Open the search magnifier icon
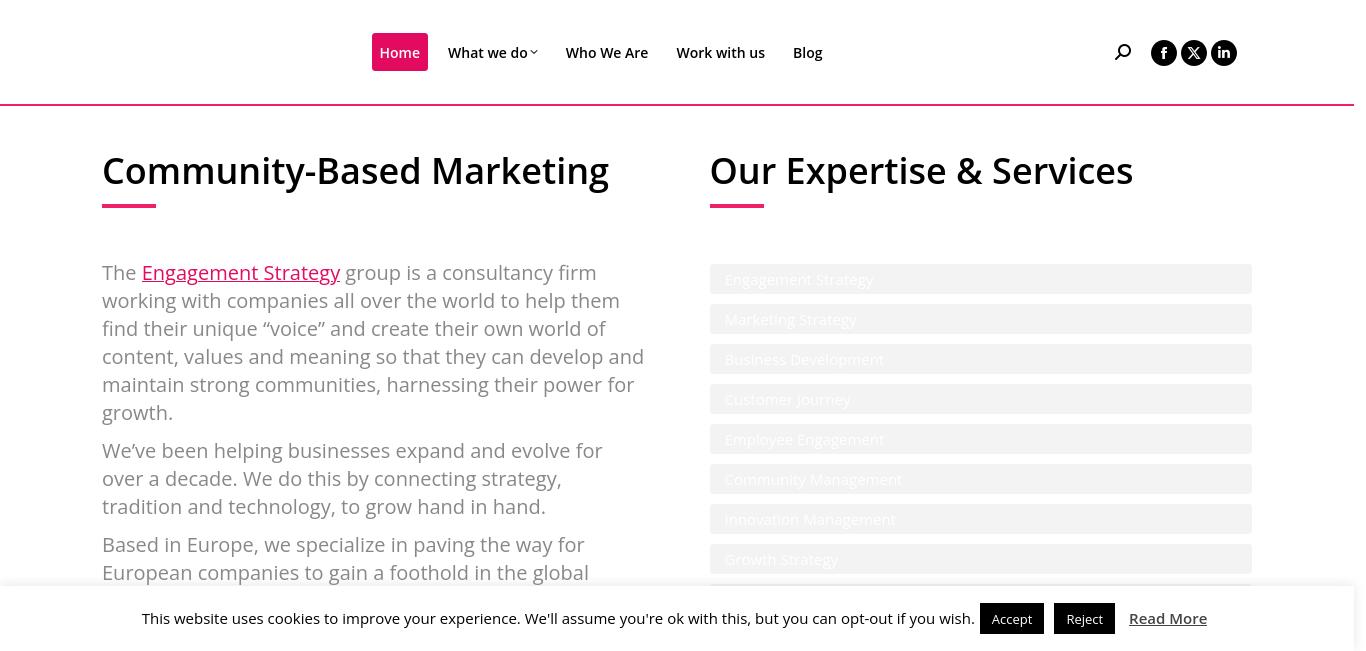Screen dimensions: 1366x651 [1123, 52]
